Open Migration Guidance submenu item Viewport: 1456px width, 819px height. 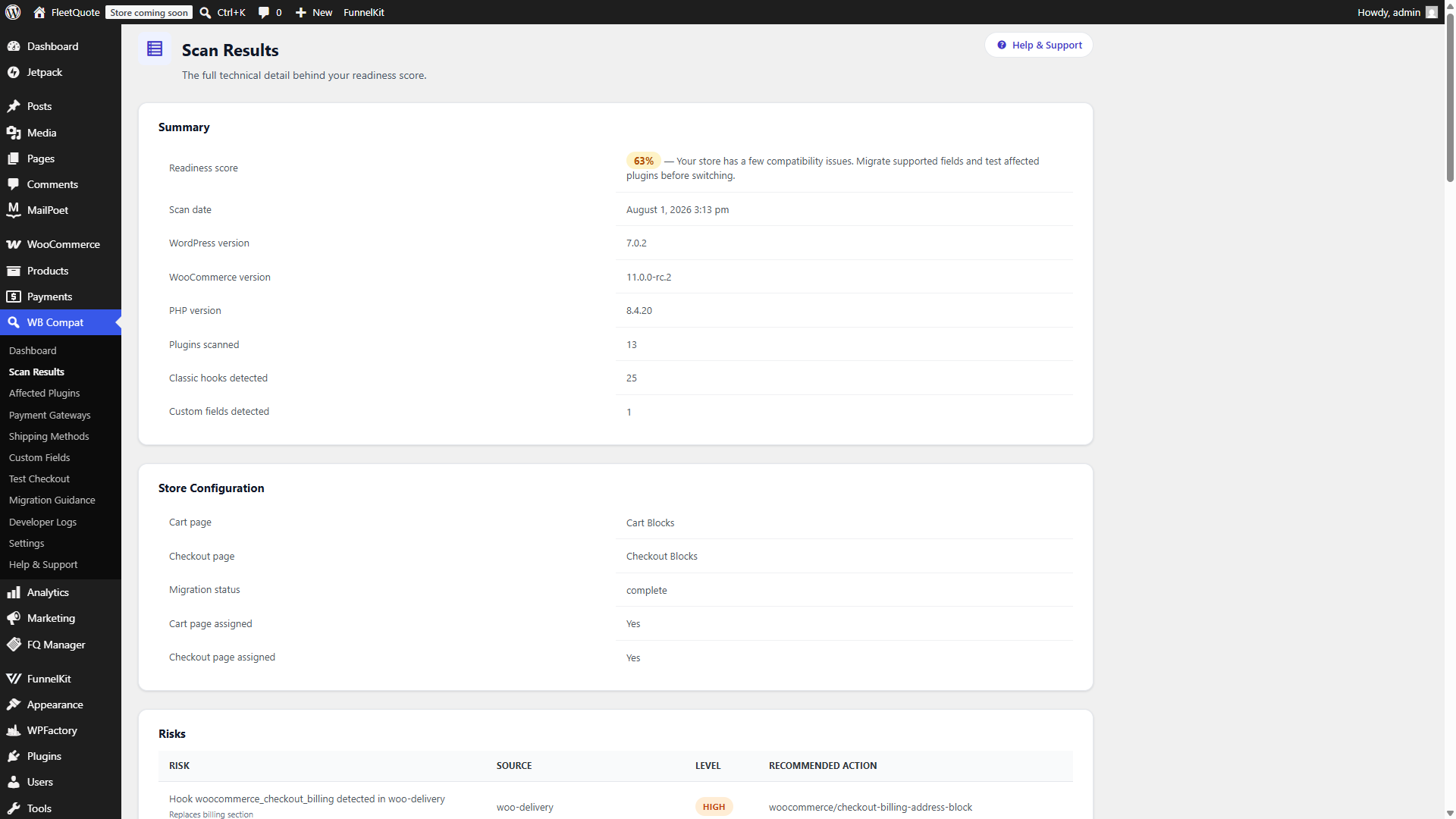pyautogui.click(x=52, y=500)
